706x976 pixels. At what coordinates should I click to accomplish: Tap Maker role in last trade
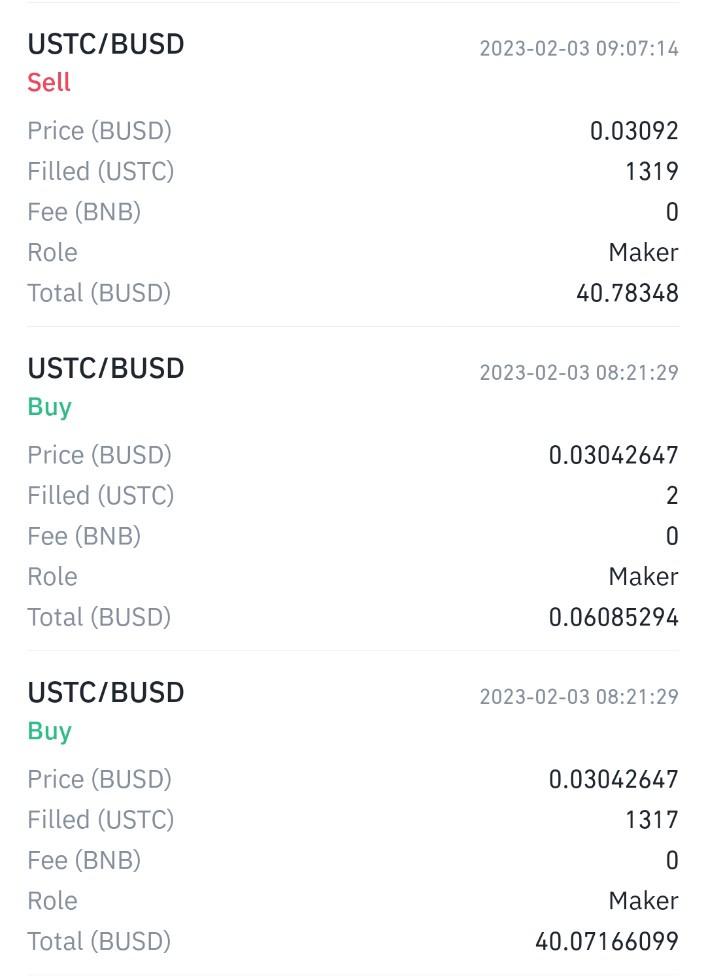coord(643,901)
